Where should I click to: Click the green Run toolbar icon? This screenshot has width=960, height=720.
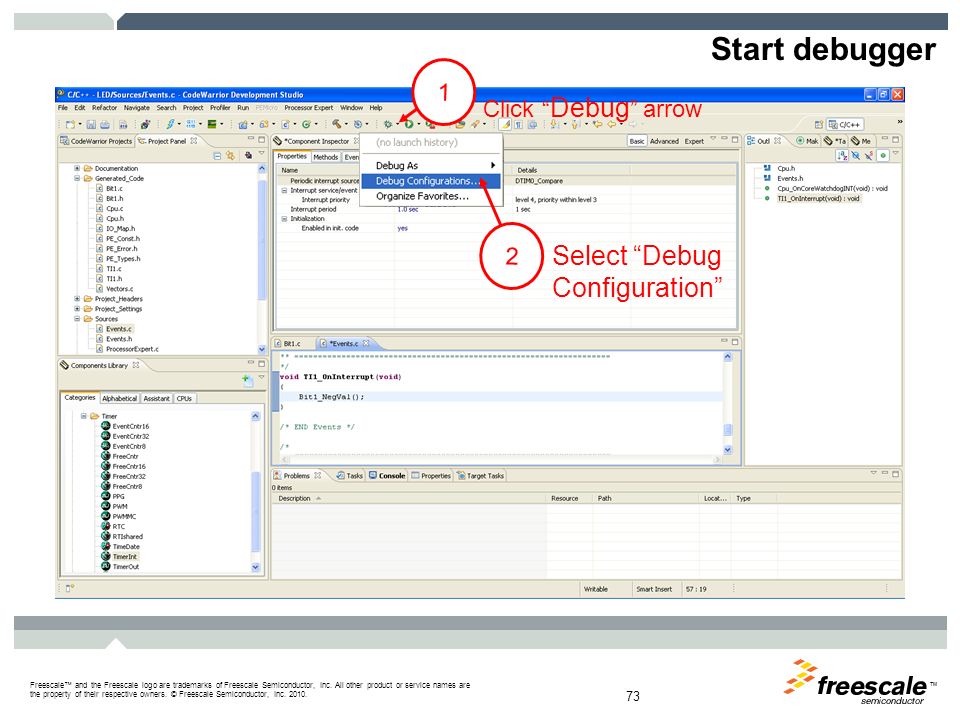pyautogui.click(x=408, y=124)
